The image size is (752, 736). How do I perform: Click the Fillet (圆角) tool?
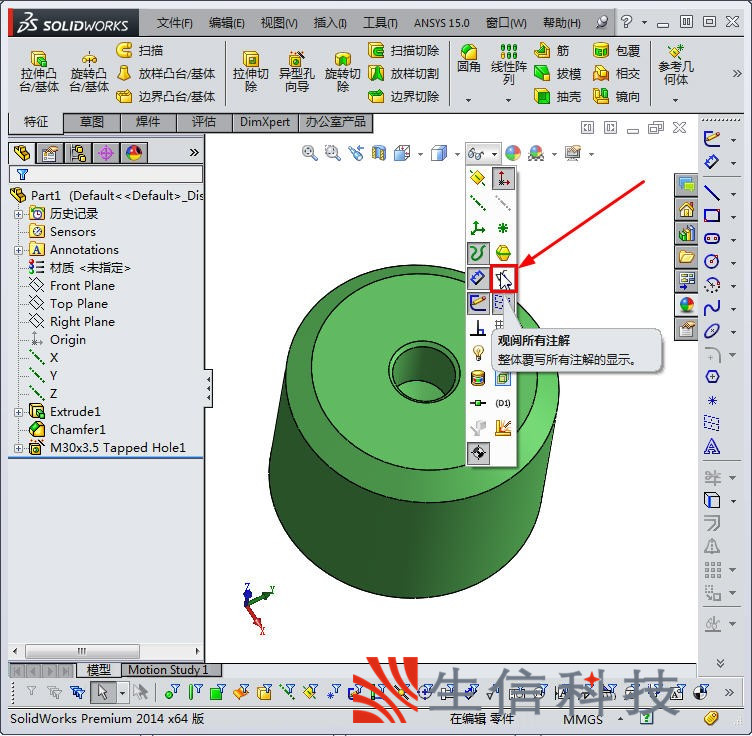click(x=469, y=58)
